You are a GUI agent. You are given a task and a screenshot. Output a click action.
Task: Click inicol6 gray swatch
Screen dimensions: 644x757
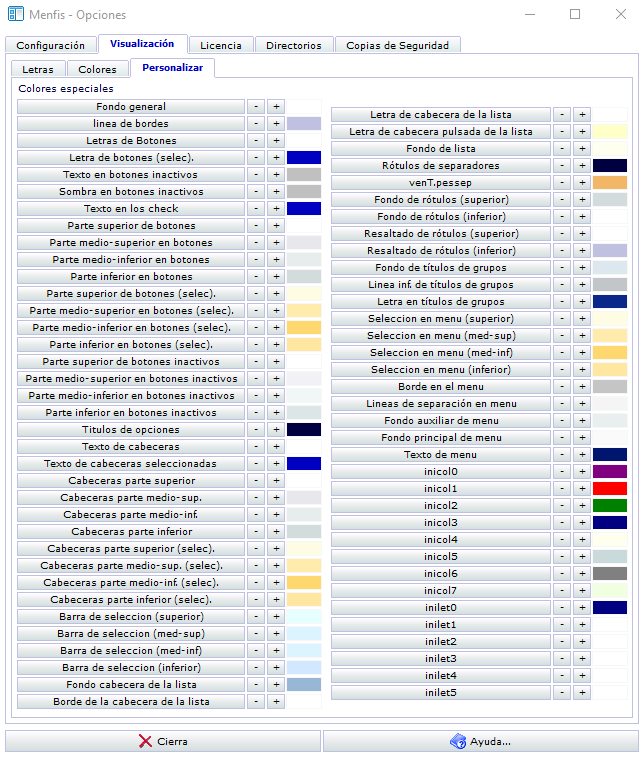pos(610,574)
